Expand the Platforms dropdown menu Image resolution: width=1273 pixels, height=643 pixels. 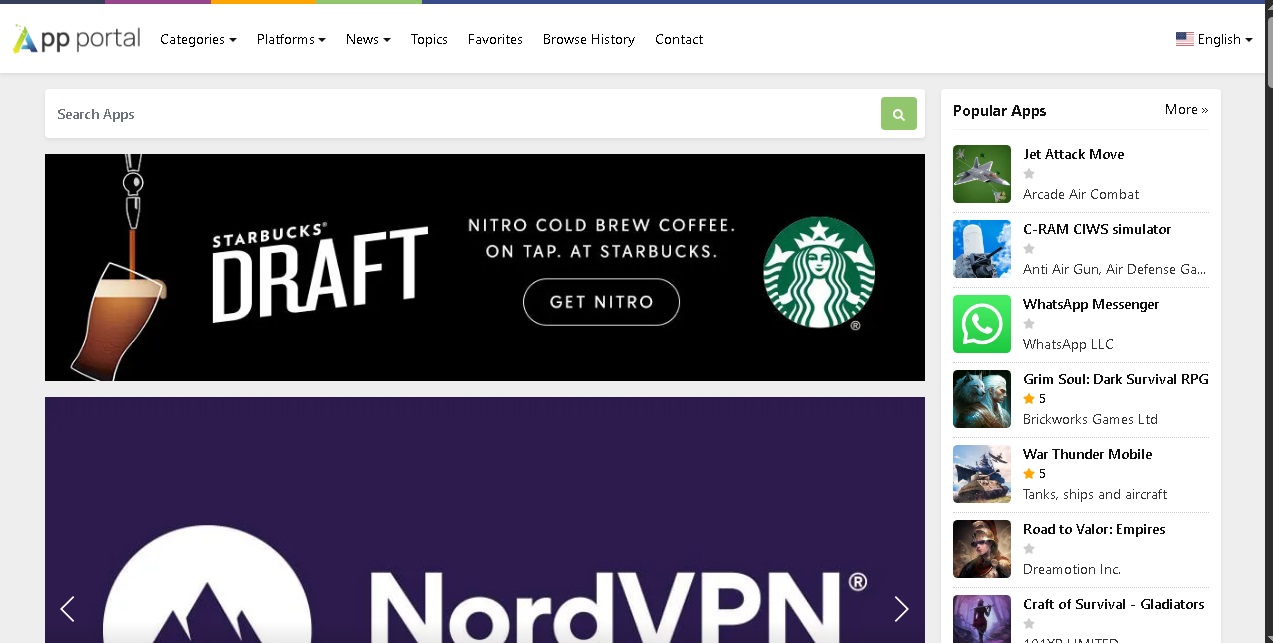[x=291, y=39]
